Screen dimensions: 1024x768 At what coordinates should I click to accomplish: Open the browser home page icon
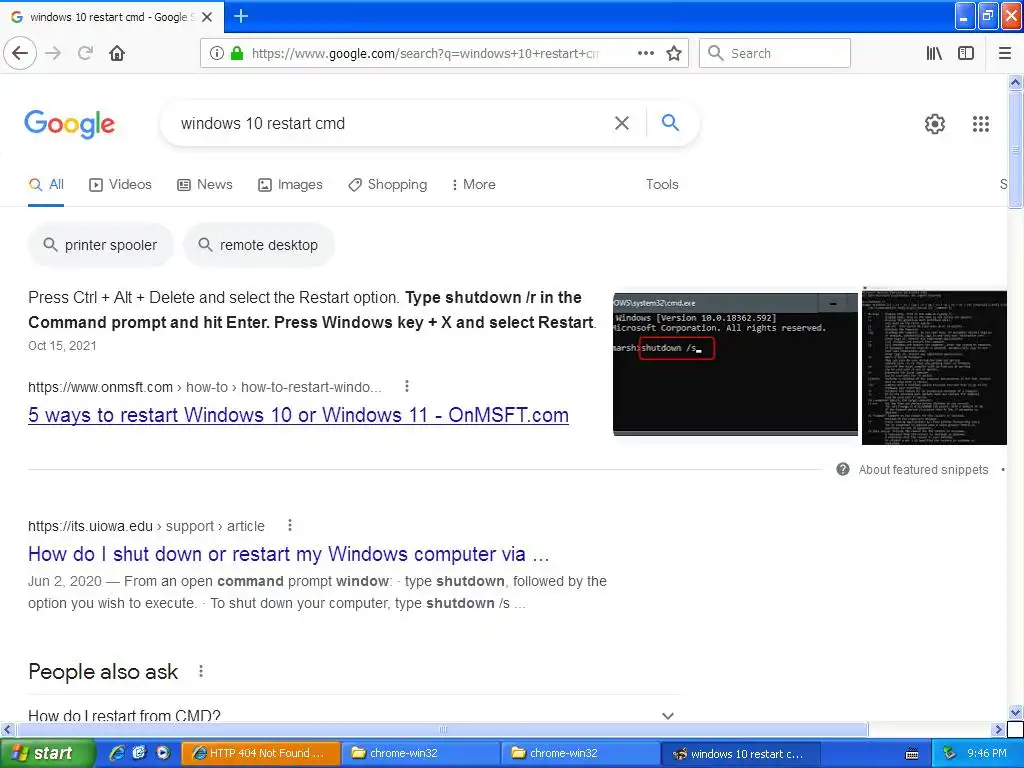pos(117,53)
